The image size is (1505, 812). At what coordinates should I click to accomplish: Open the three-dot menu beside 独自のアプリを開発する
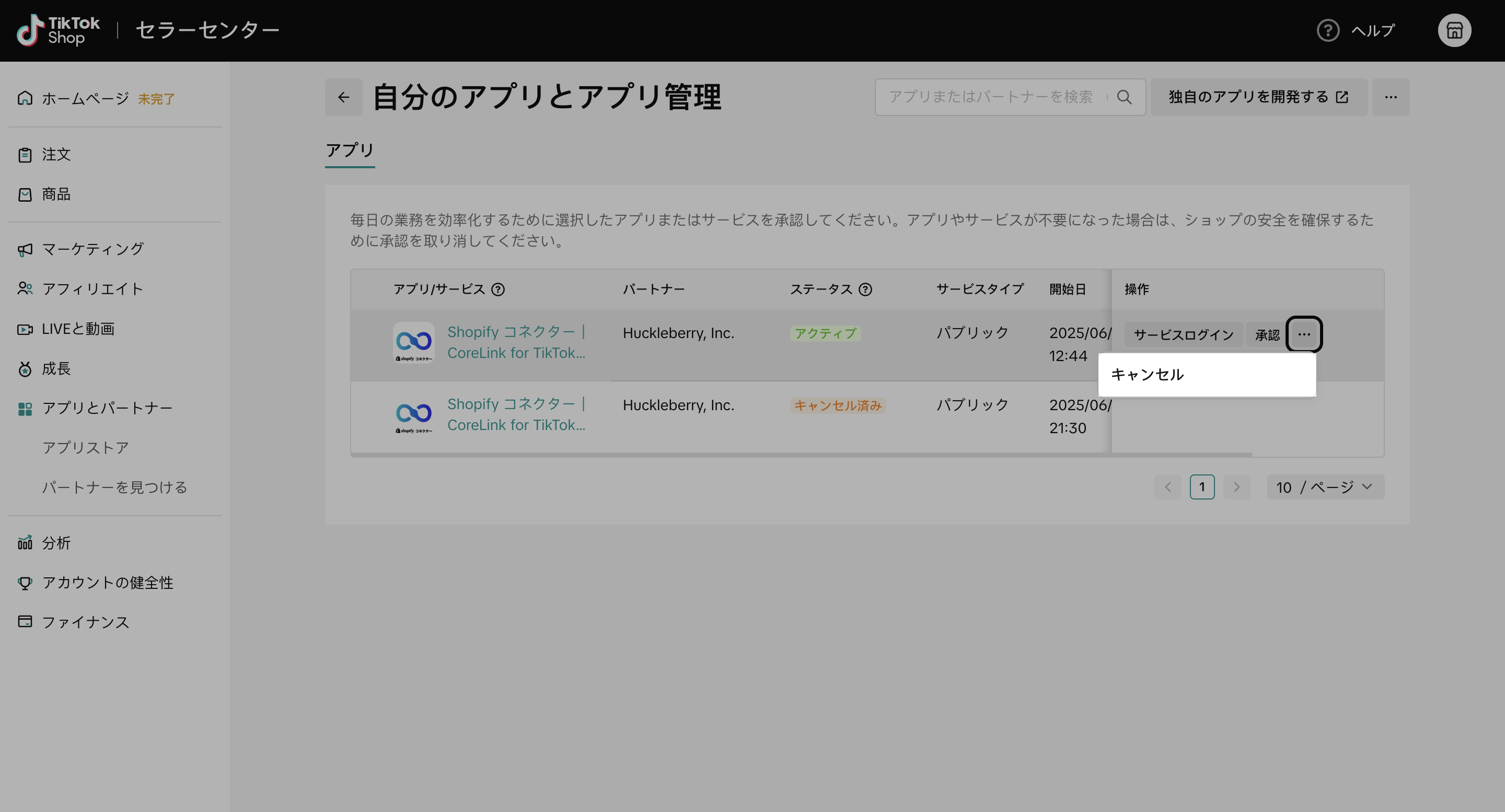point(1391,97)
